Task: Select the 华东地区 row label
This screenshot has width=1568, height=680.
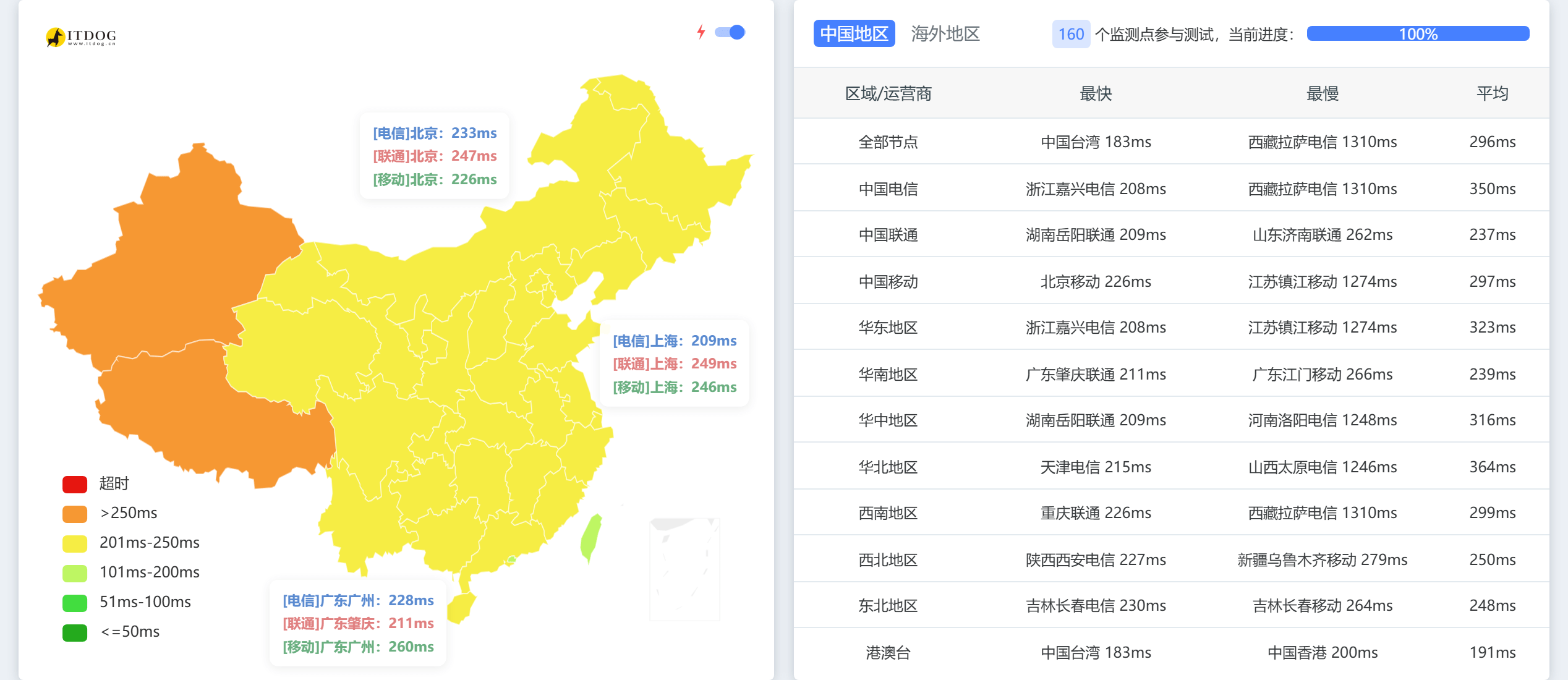Action: click(888, 327)
